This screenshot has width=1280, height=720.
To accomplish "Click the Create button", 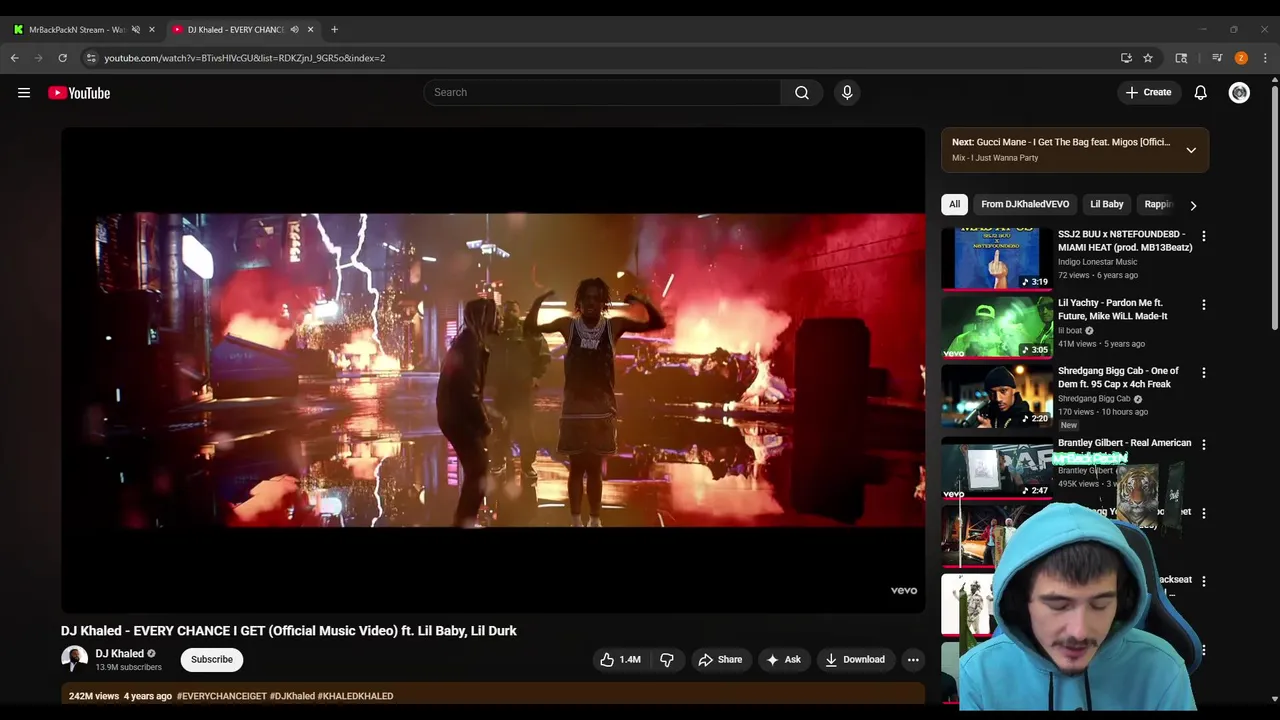I will [1148, 92].
